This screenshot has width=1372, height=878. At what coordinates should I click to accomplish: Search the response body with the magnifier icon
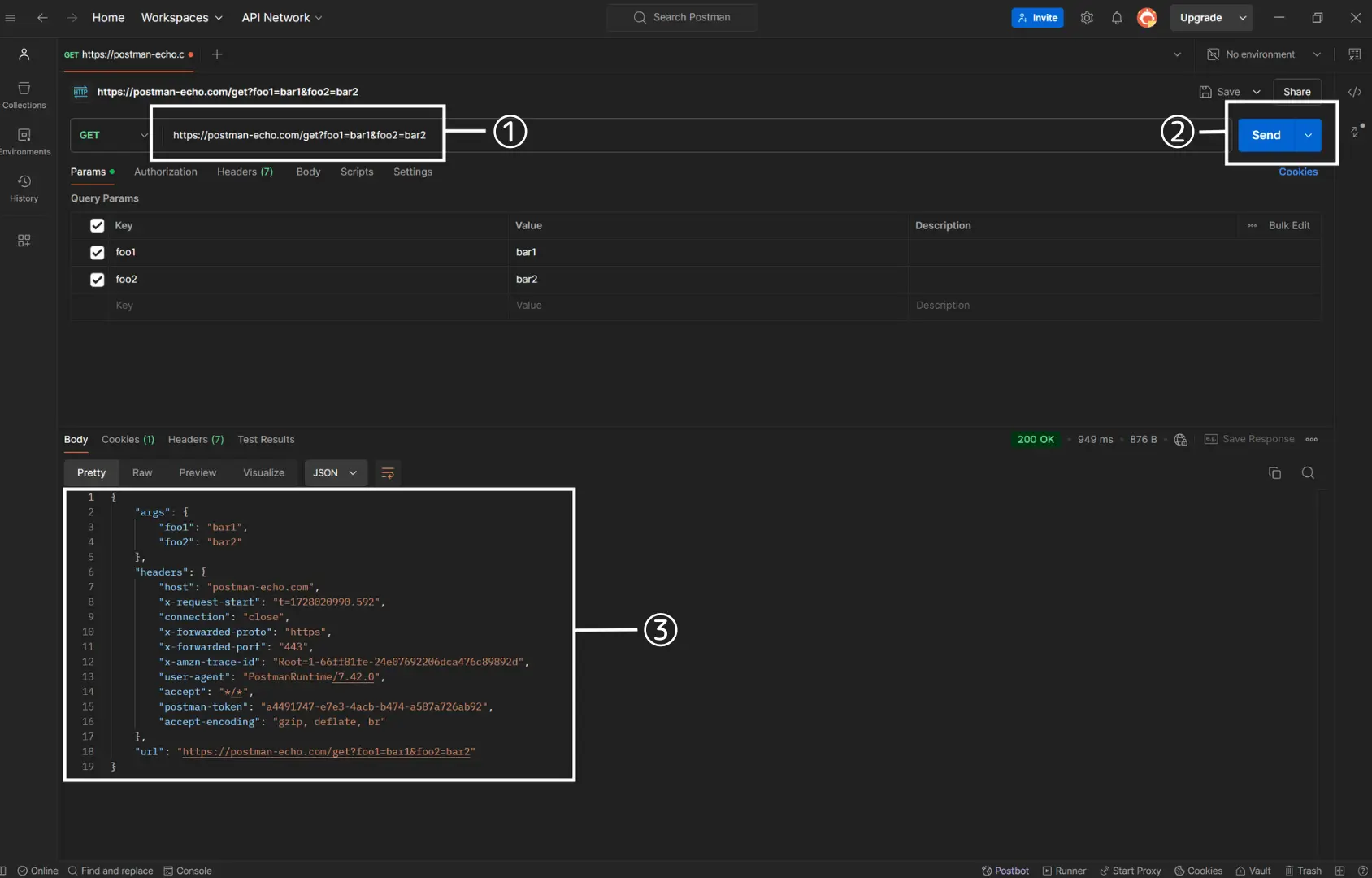1308,473
